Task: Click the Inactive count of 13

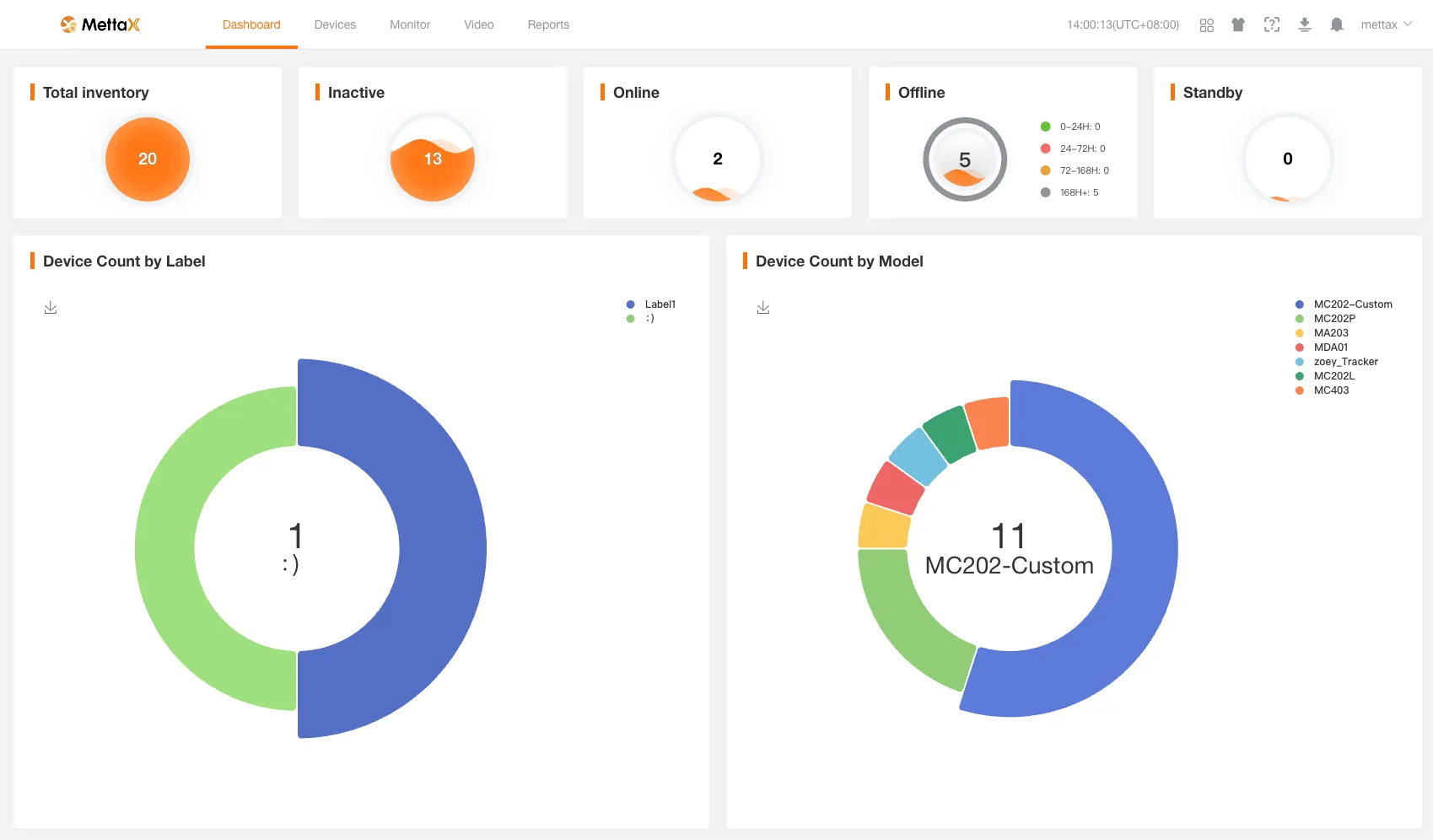Action: pyautogui.click(x=433, y=159)
